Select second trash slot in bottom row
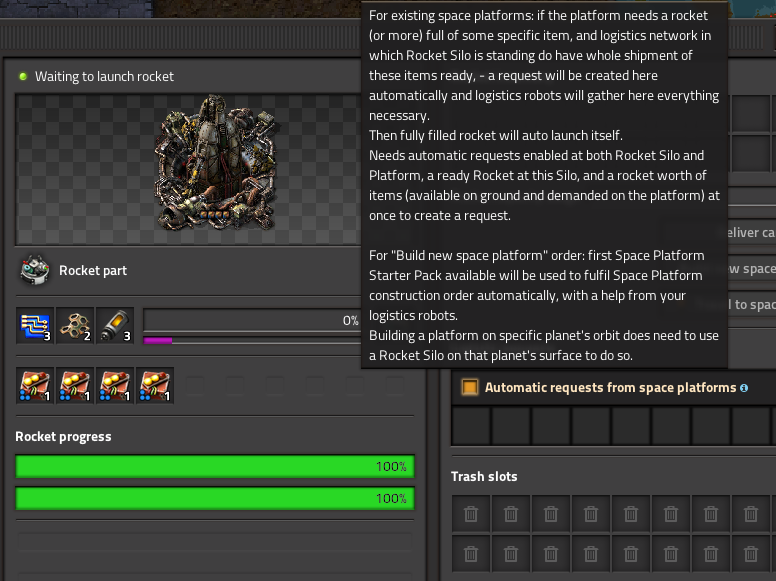776x581 pixels. [511, 554]
